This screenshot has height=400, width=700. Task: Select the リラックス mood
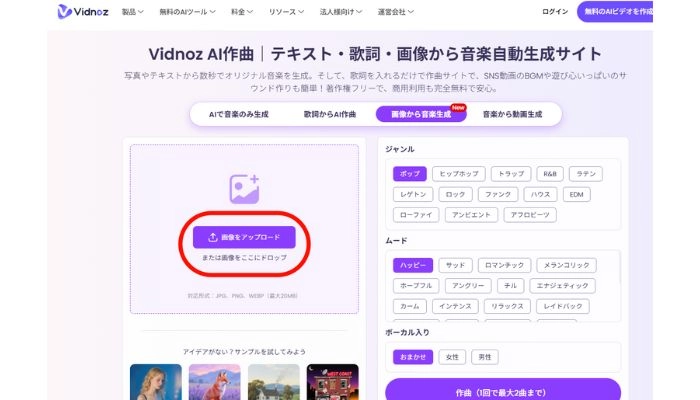507,306
